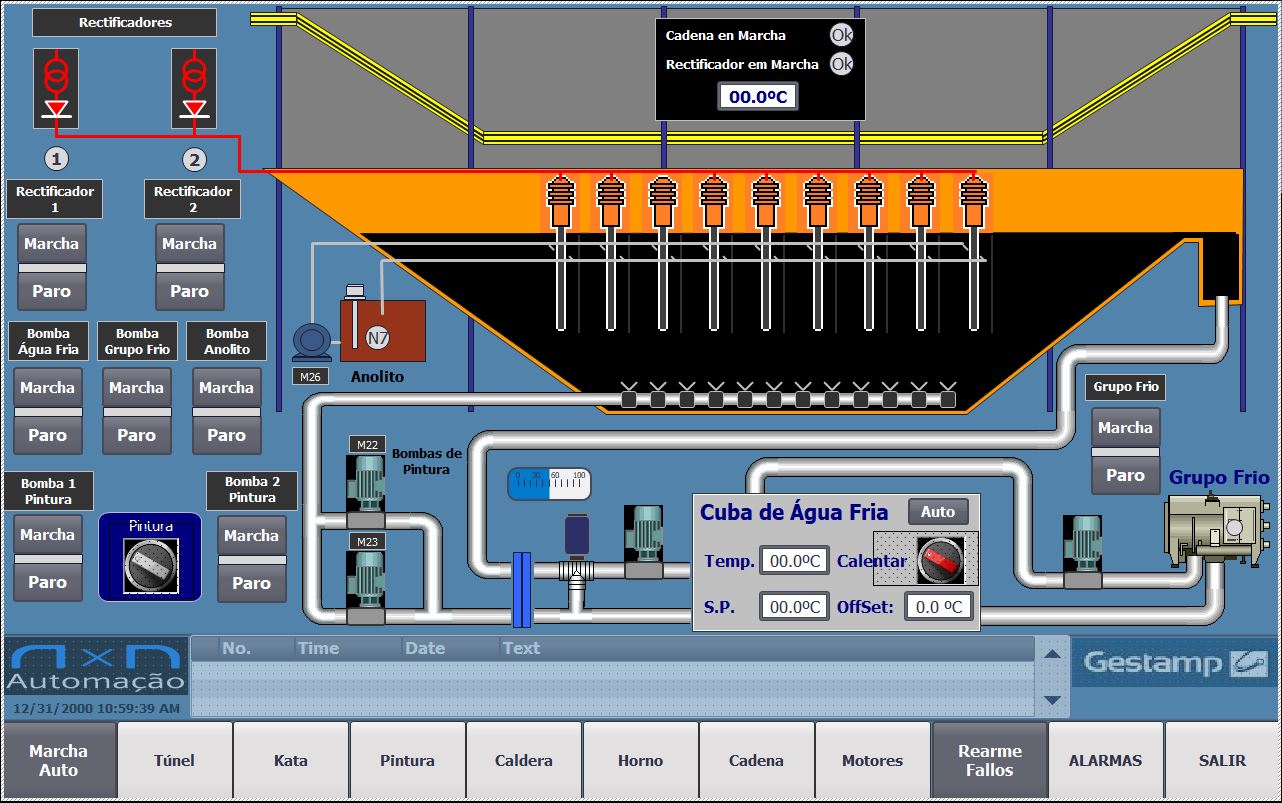Click the Anolito tank N7 icon
Viewport: 1282px width, 803px height.
pos(382,330)
